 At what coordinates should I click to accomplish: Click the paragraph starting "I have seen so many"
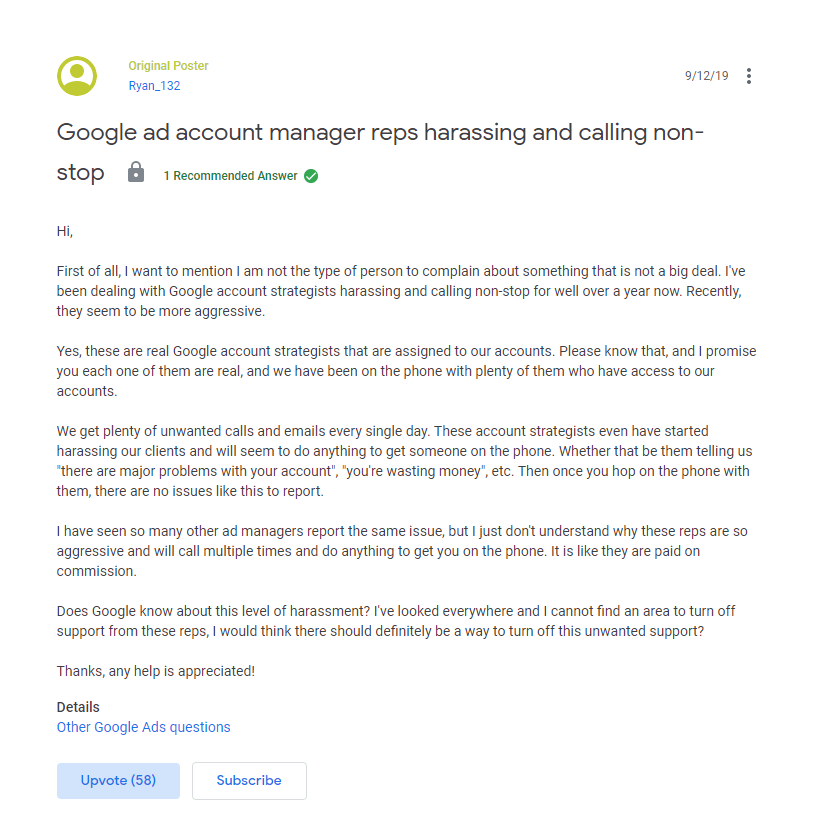(402, 551)
